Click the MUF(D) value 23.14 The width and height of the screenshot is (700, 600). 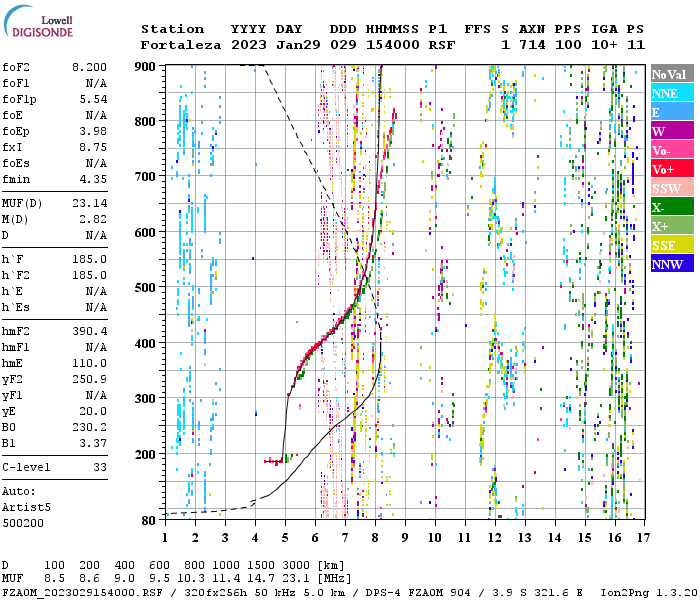point(89,203)
